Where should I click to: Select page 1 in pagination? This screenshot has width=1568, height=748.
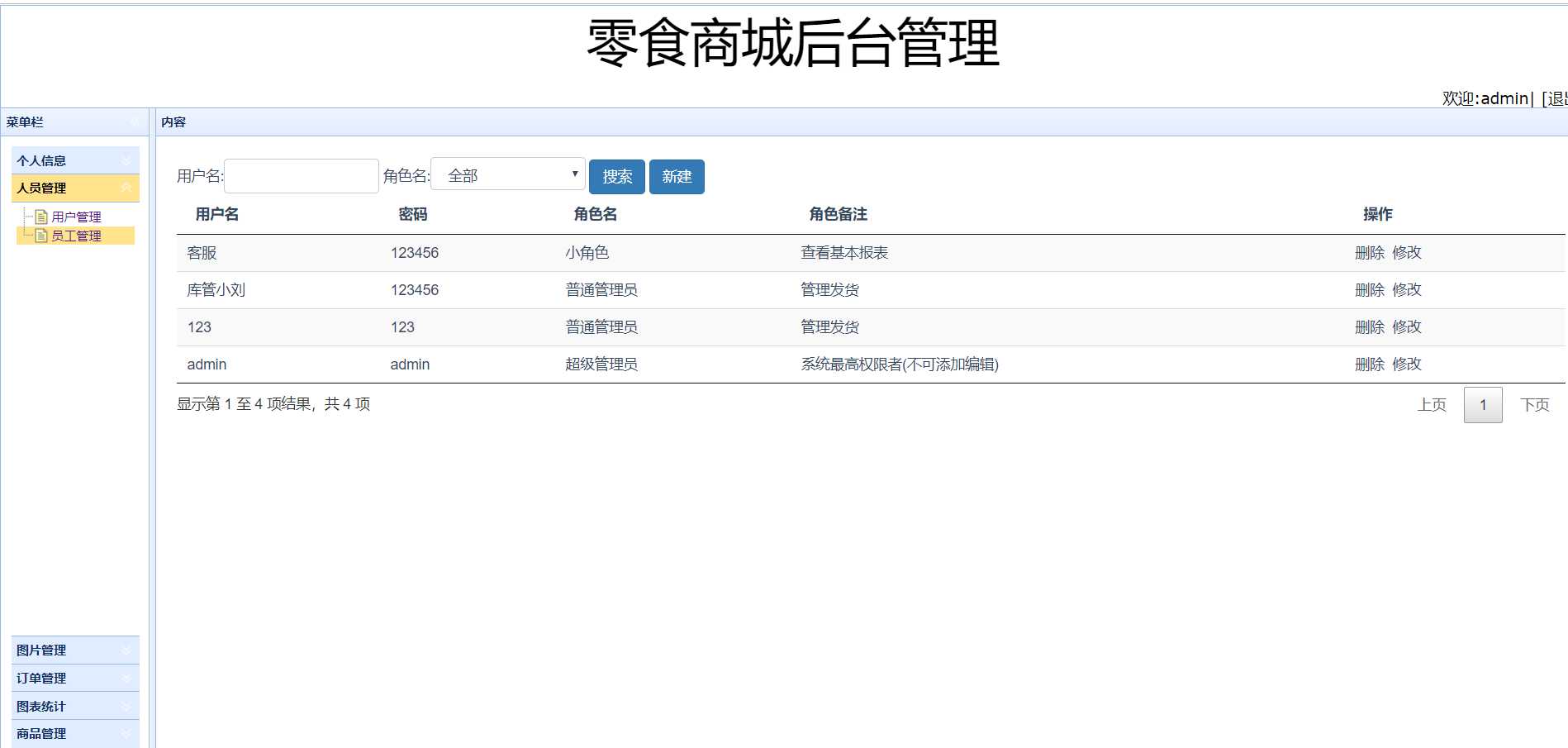click(1483, 405)
